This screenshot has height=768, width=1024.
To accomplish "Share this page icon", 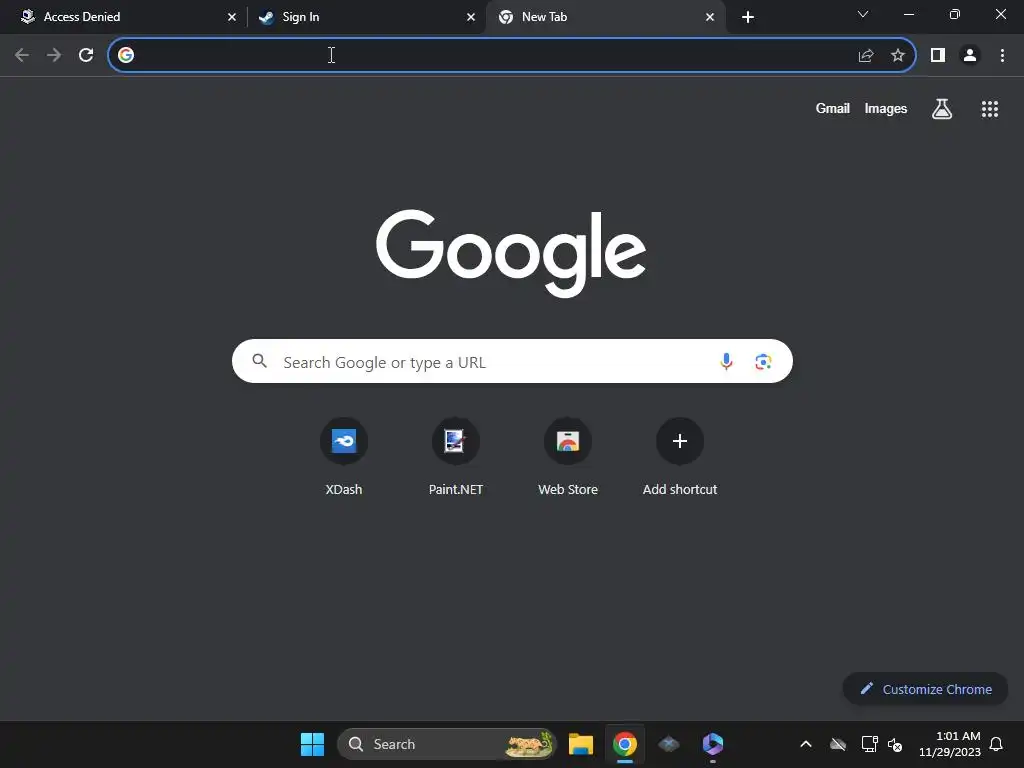I will (866, 56).
